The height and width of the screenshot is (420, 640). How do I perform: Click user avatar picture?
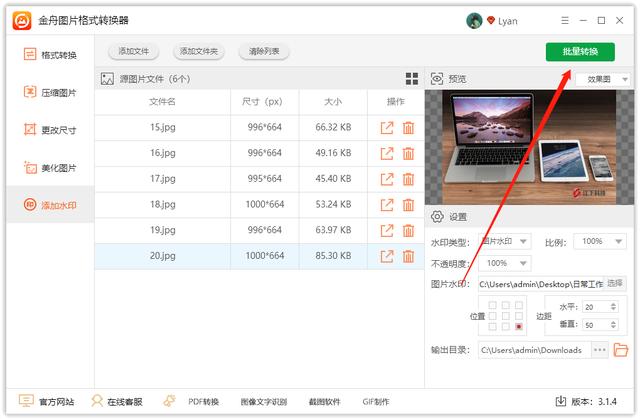point(474,21)
